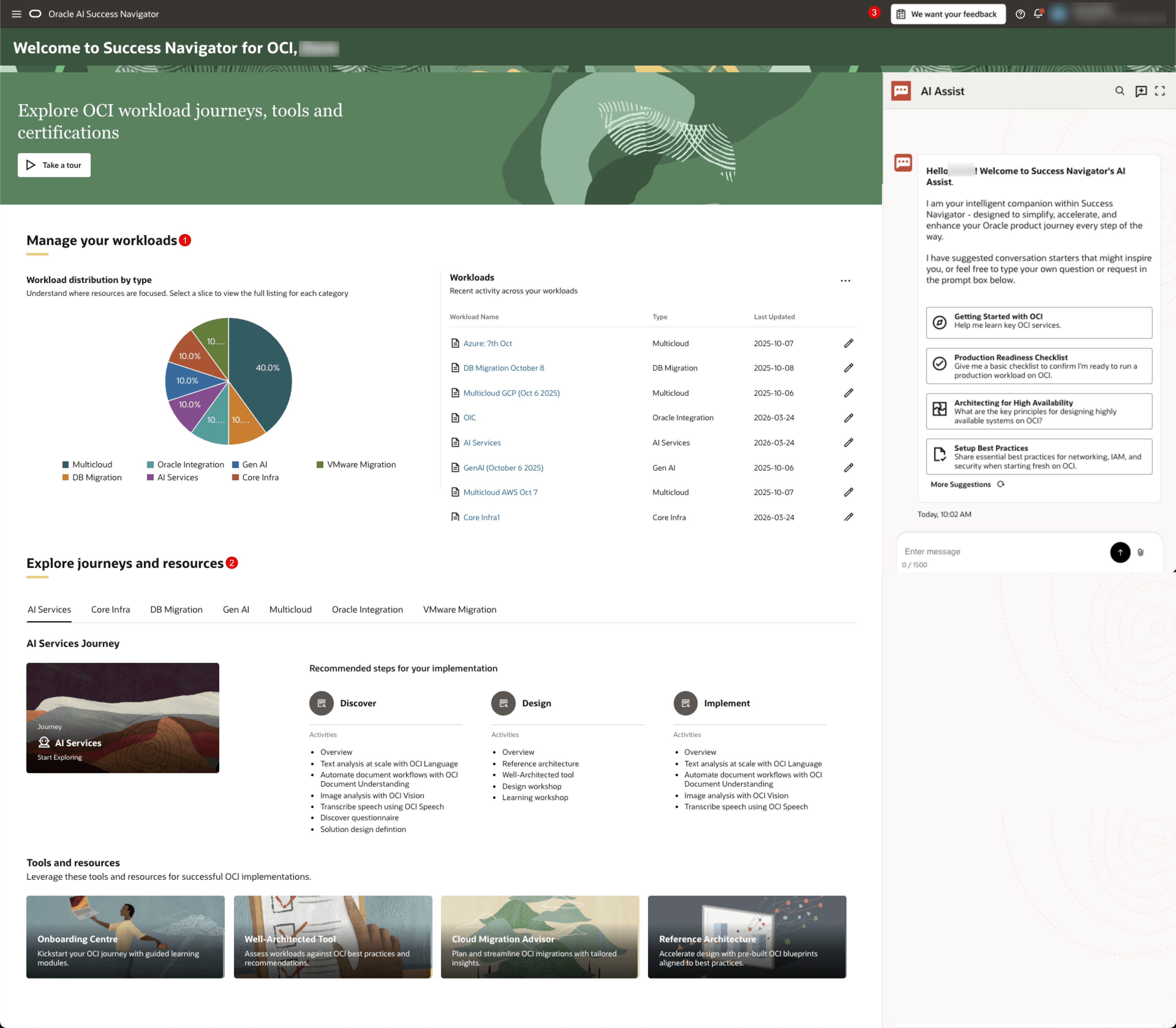Open the Onboarding Centre card
Image resolution: width=1176 pixels, height=1028 pixels.
point(125,936)
